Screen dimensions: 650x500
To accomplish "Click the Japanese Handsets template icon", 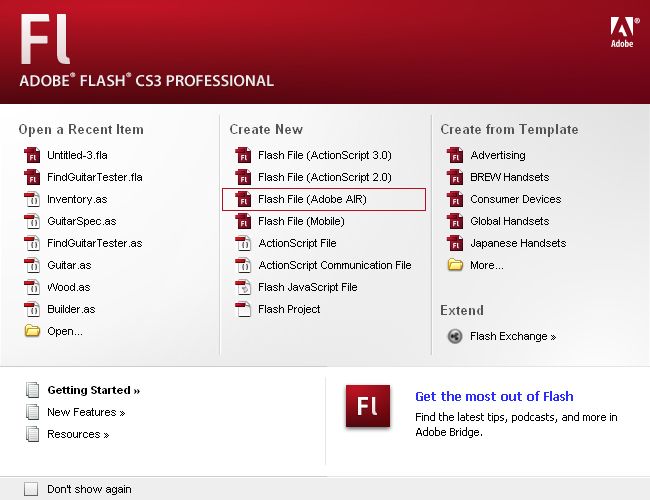I will click(455, 243).
